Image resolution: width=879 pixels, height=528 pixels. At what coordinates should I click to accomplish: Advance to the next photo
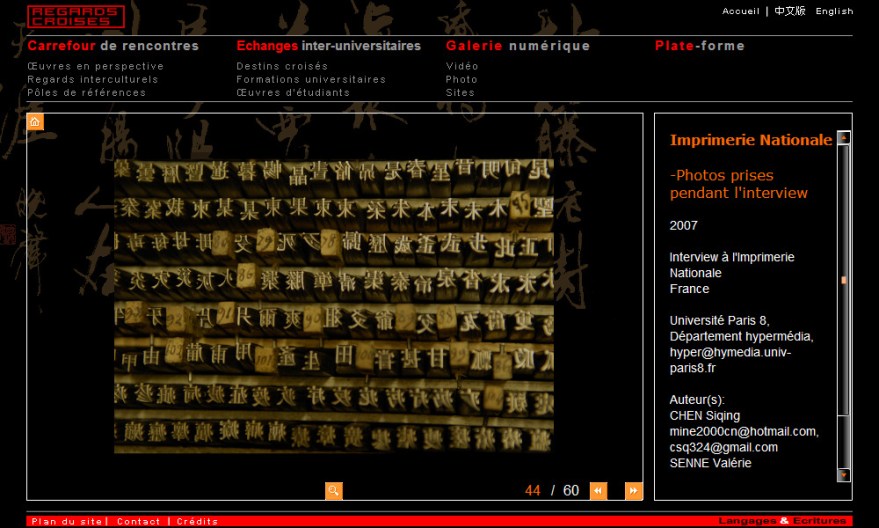633,490
